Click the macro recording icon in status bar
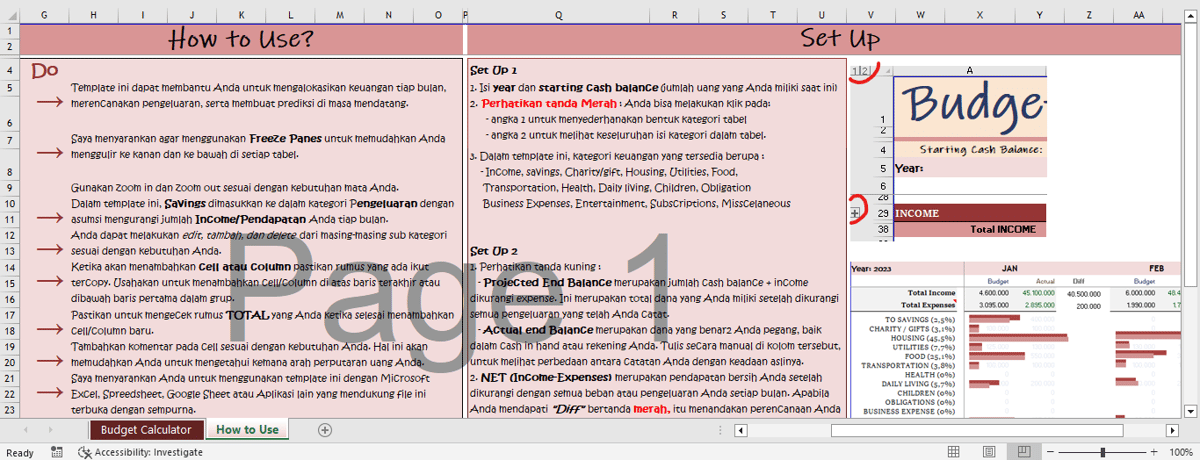1200x460 pixels. pyautogui.click(x=57, y=452)
